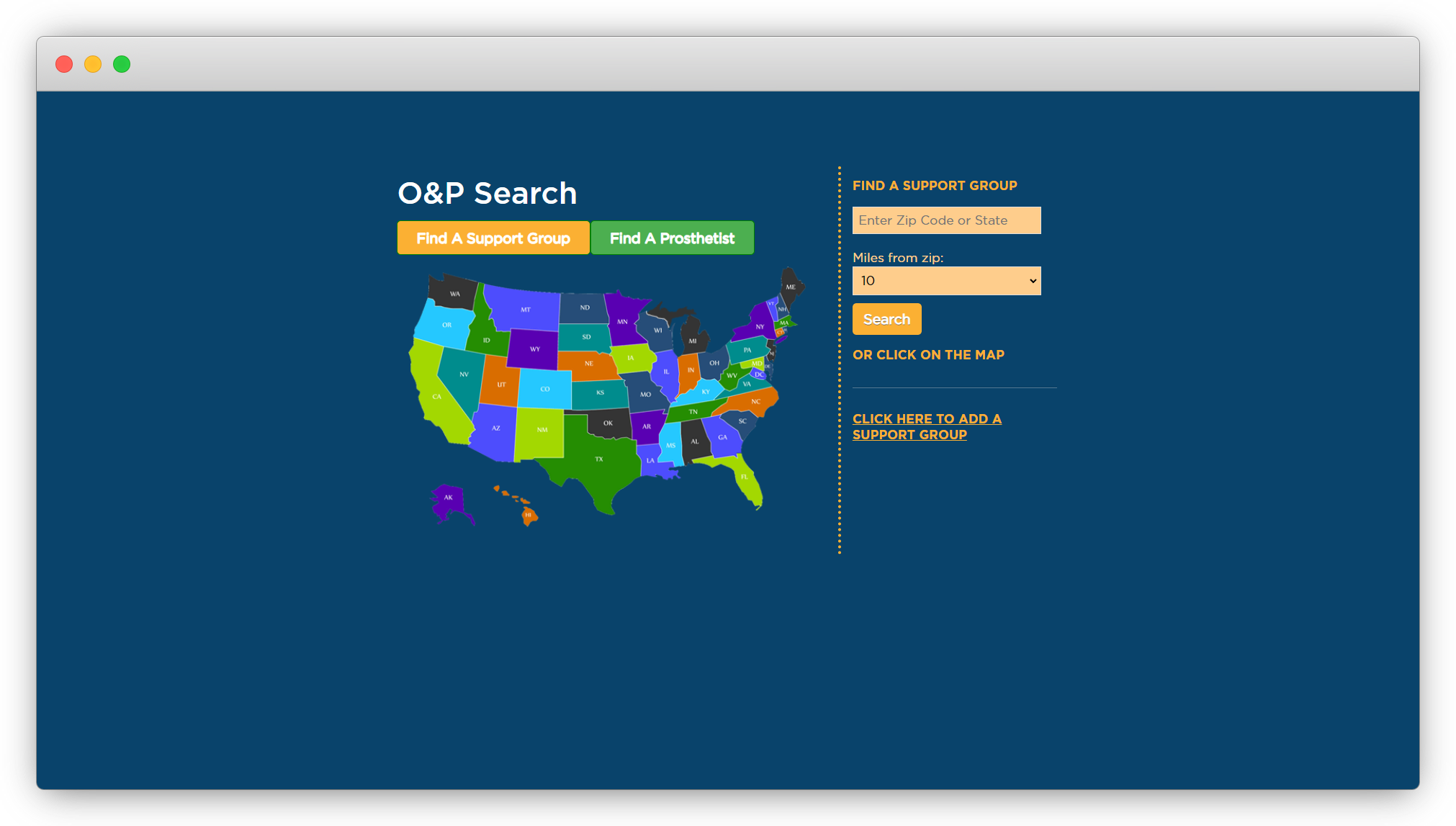Click Oklahoma on the map

click(x=609, y=423)
